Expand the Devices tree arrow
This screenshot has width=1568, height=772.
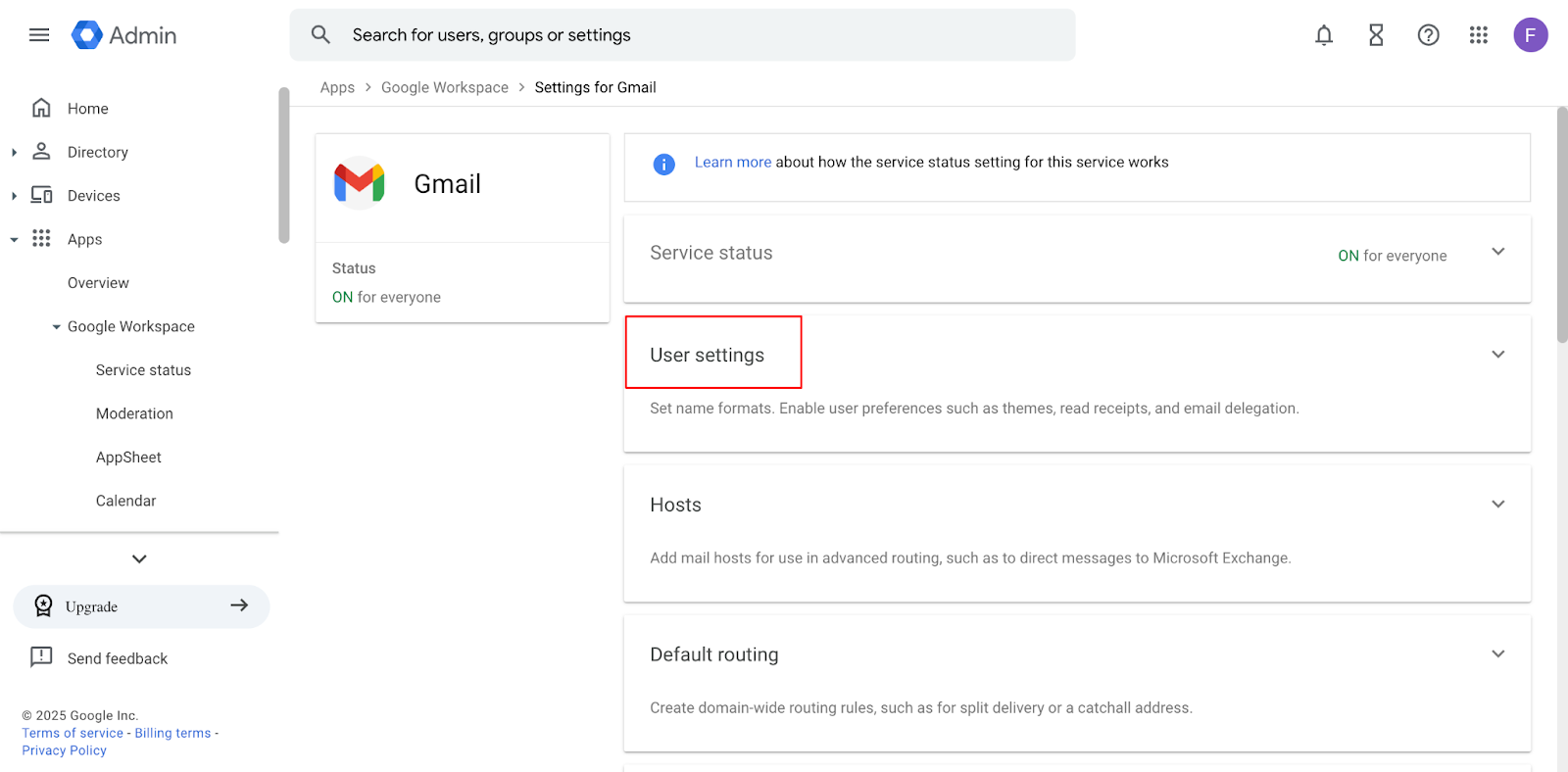pos(14,196)
